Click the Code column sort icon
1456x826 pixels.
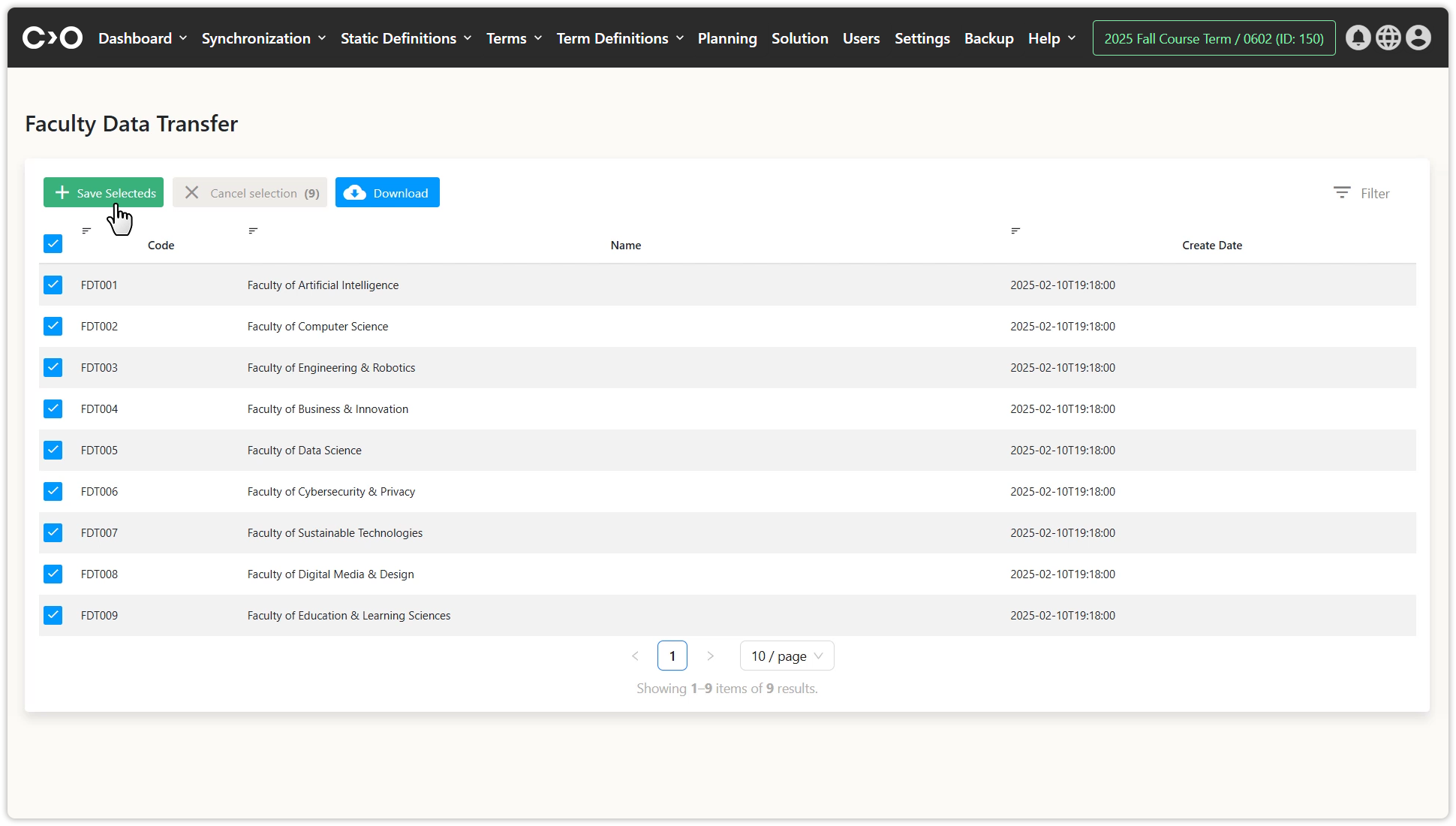tap(86, 231)
